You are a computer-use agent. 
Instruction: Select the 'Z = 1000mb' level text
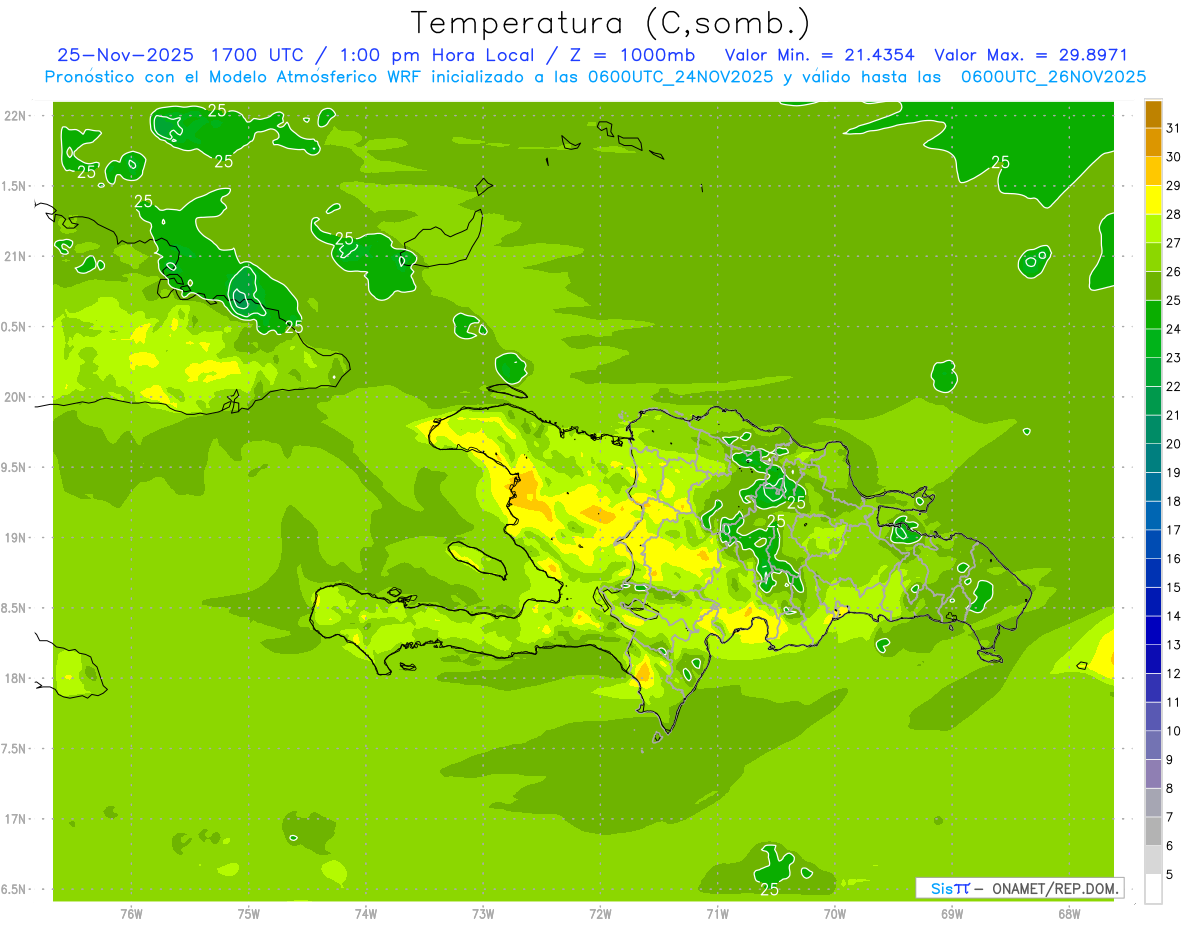click(632, 55)
